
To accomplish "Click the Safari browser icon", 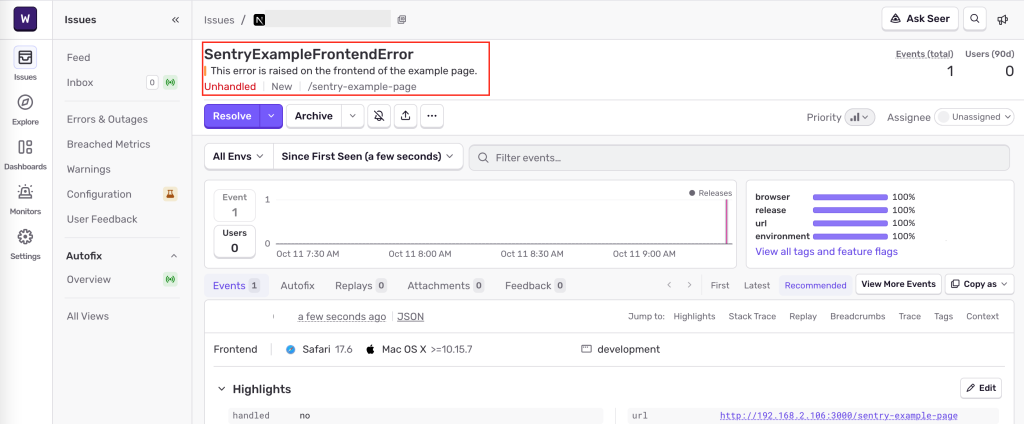I will point(291,350).
